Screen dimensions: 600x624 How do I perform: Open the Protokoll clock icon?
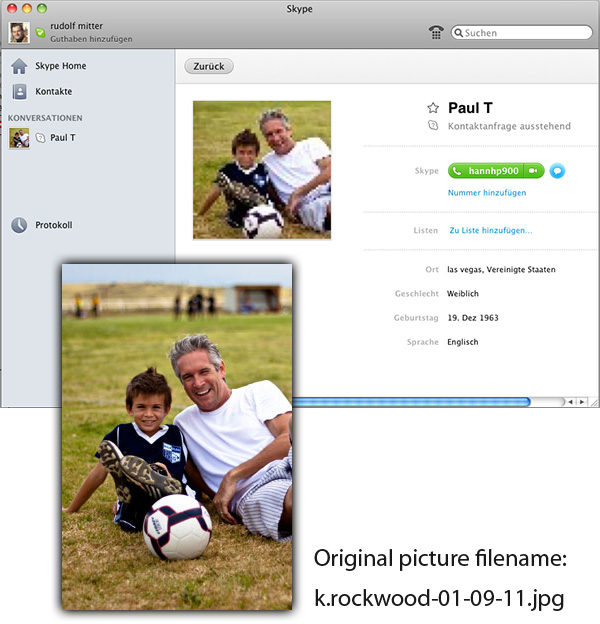pos(19,225)
